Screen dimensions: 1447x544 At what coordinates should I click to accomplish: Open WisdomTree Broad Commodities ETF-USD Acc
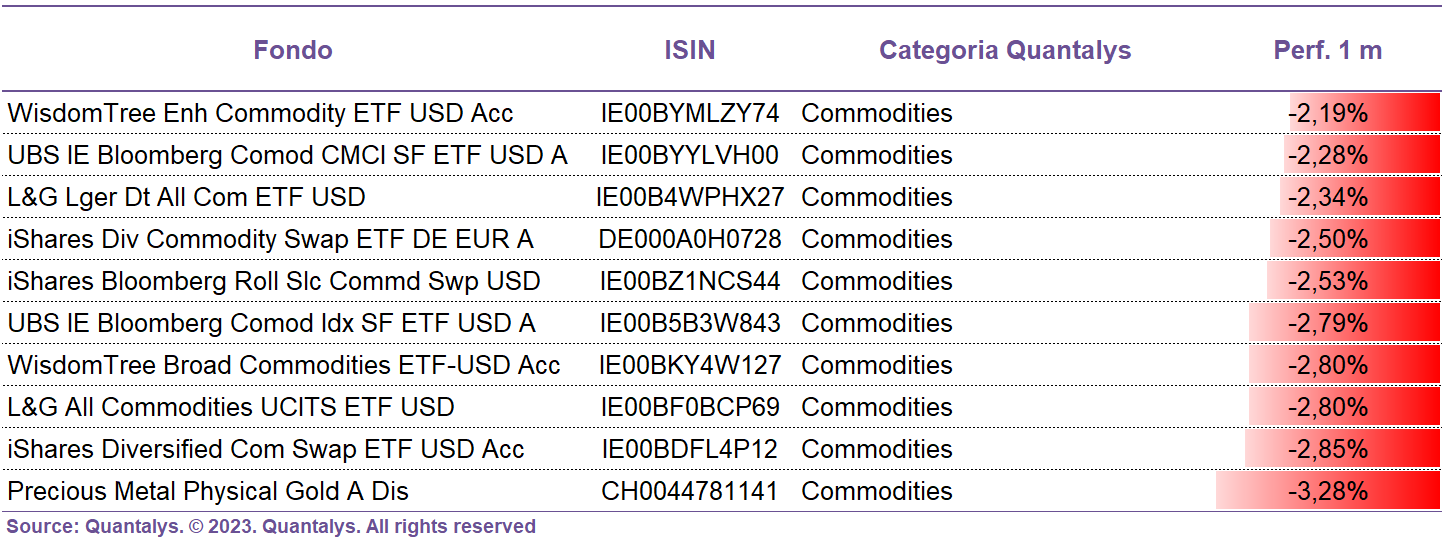point(284,365)
